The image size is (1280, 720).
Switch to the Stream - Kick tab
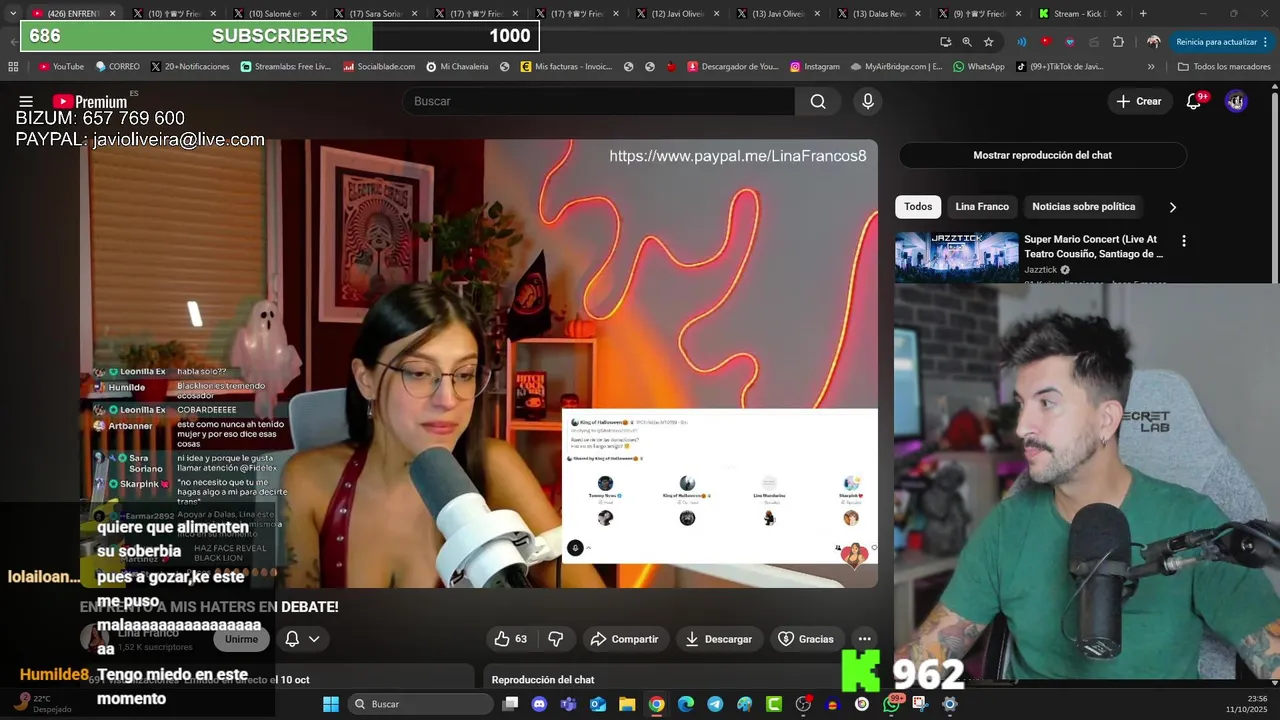click(x=1080, y=13)
